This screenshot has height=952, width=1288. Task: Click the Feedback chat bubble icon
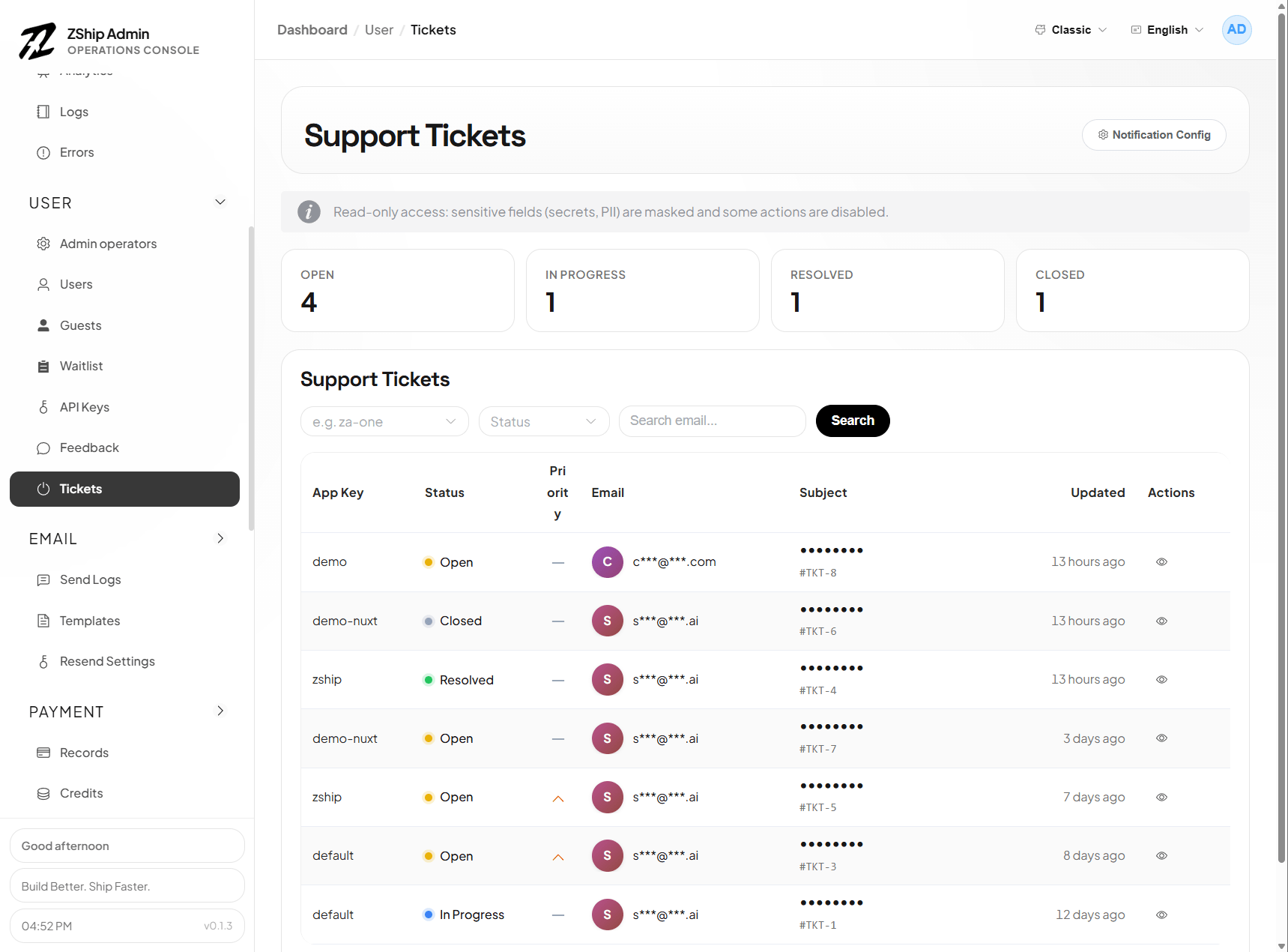click(43, 448)
